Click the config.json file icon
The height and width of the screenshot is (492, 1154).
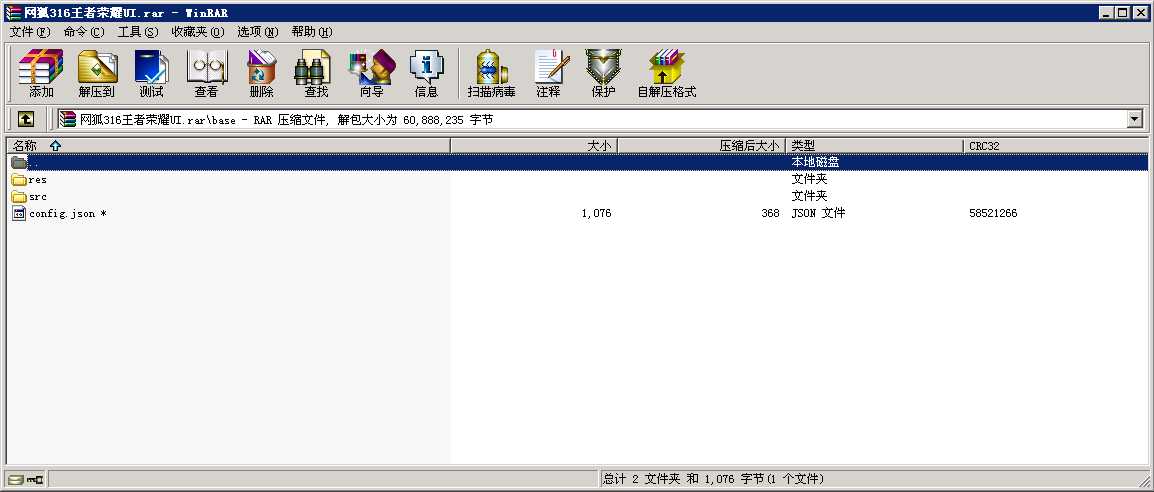click(x=19, y=213)
